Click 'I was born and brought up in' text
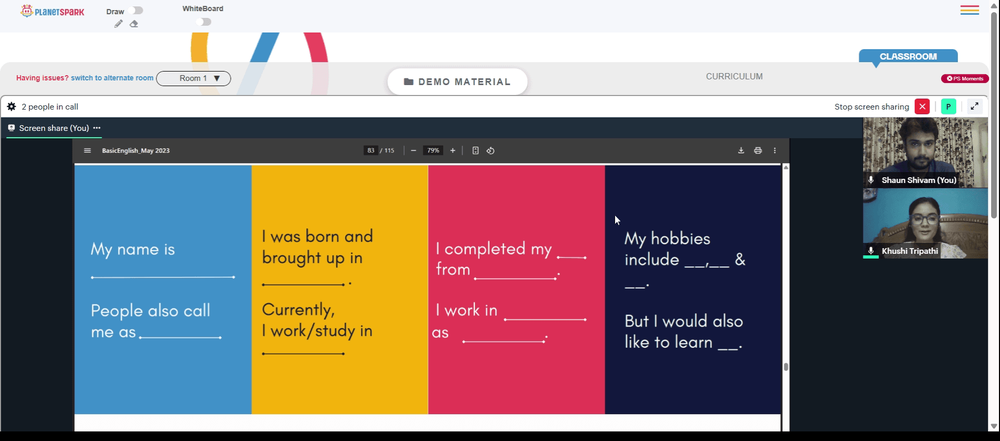This screenshot has height=441, width=1000. [x=317, y=247]
